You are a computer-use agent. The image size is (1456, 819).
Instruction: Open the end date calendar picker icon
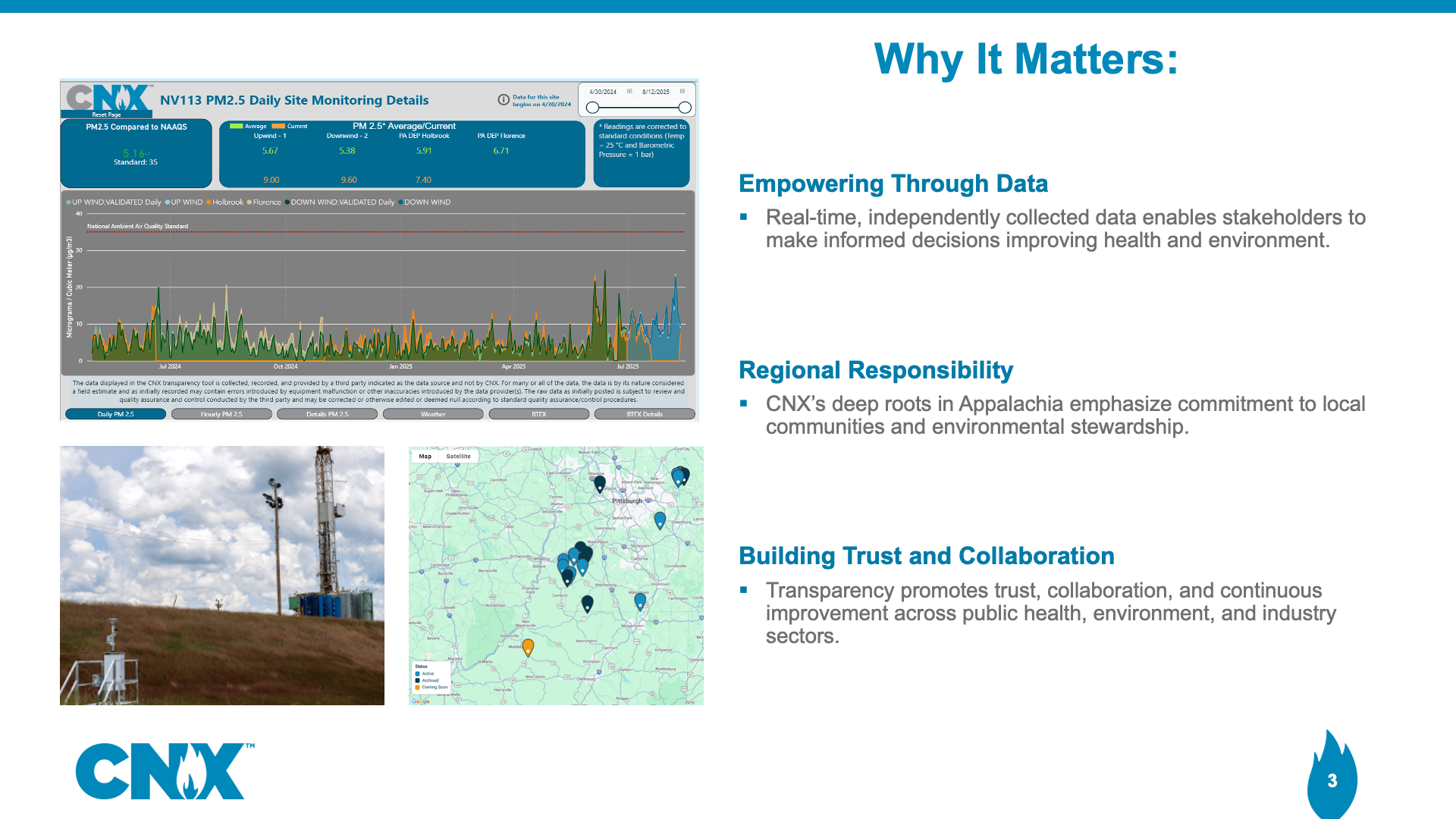pos(682,92)
